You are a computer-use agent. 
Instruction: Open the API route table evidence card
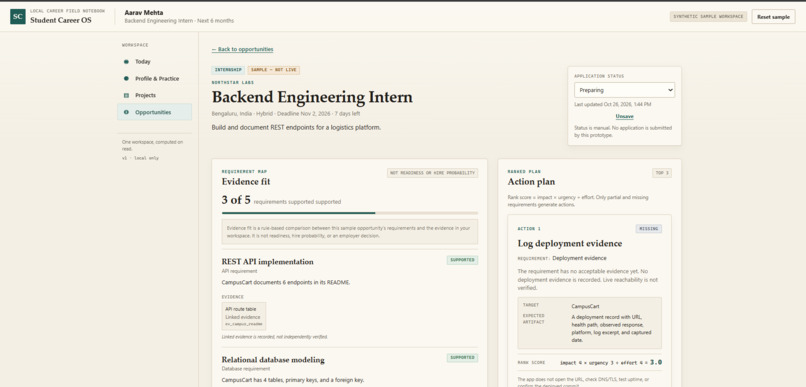(244, 316)
